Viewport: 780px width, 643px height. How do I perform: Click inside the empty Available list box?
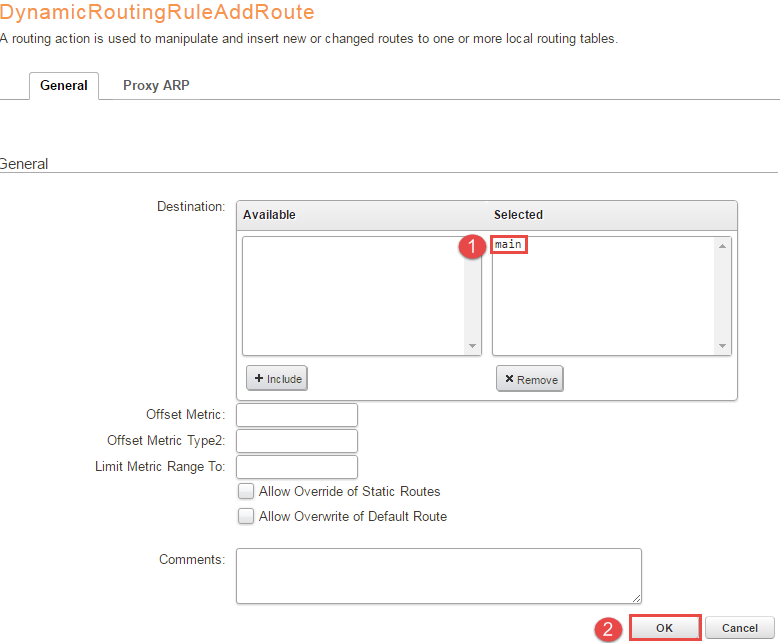point(353,295)
